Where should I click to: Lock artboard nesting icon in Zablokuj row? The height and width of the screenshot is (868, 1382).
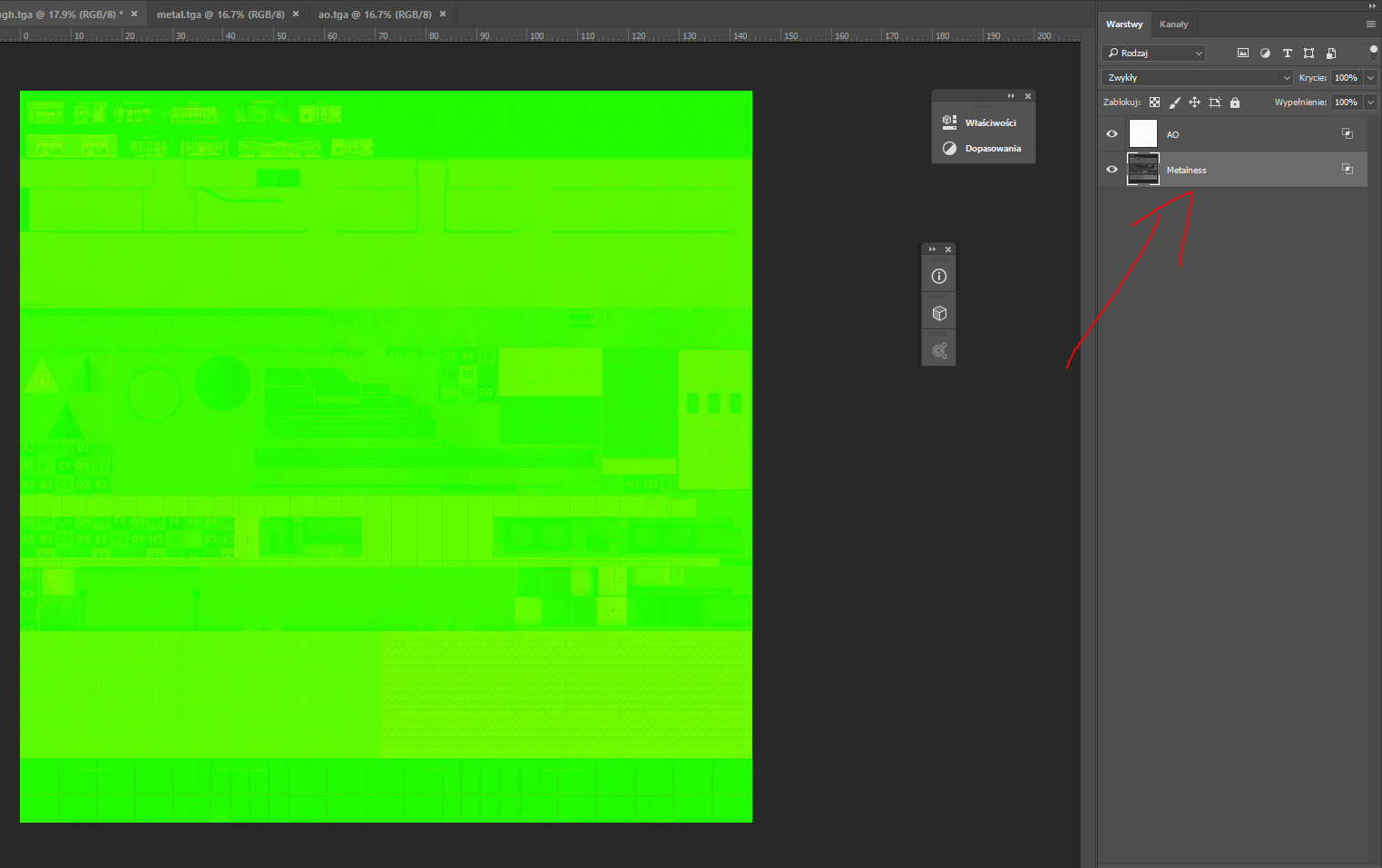(x=1215, y=102)
